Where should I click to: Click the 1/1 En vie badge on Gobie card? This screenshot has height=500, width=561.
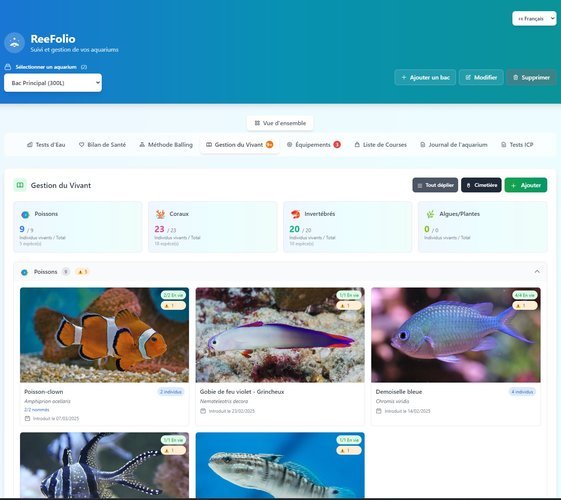(349, 295)
